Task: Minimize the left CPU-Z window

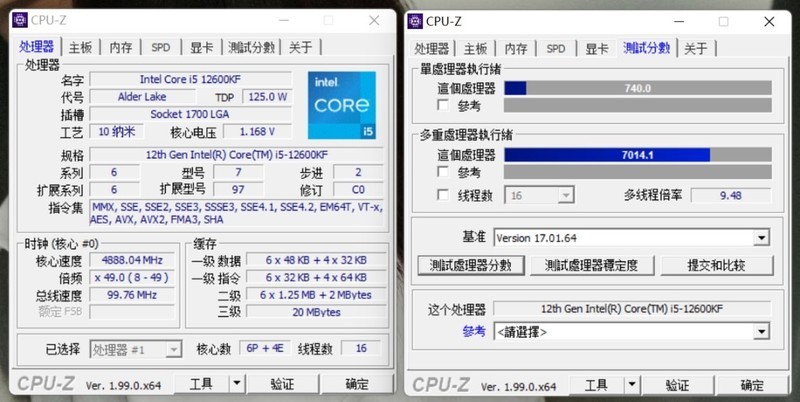Action: click(x=284, y=20)
